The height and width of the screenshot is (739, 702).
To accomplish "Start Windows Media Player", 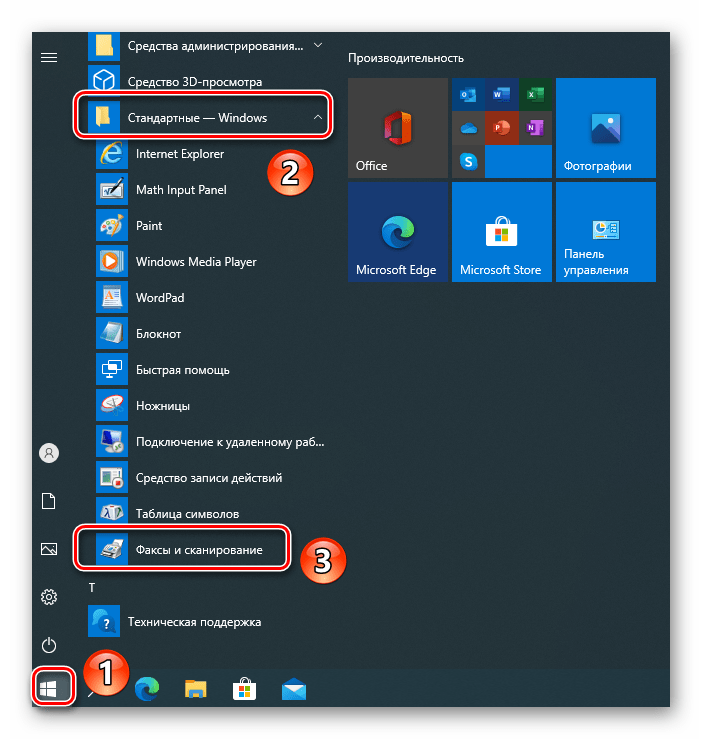I will [x=210, y=262].
